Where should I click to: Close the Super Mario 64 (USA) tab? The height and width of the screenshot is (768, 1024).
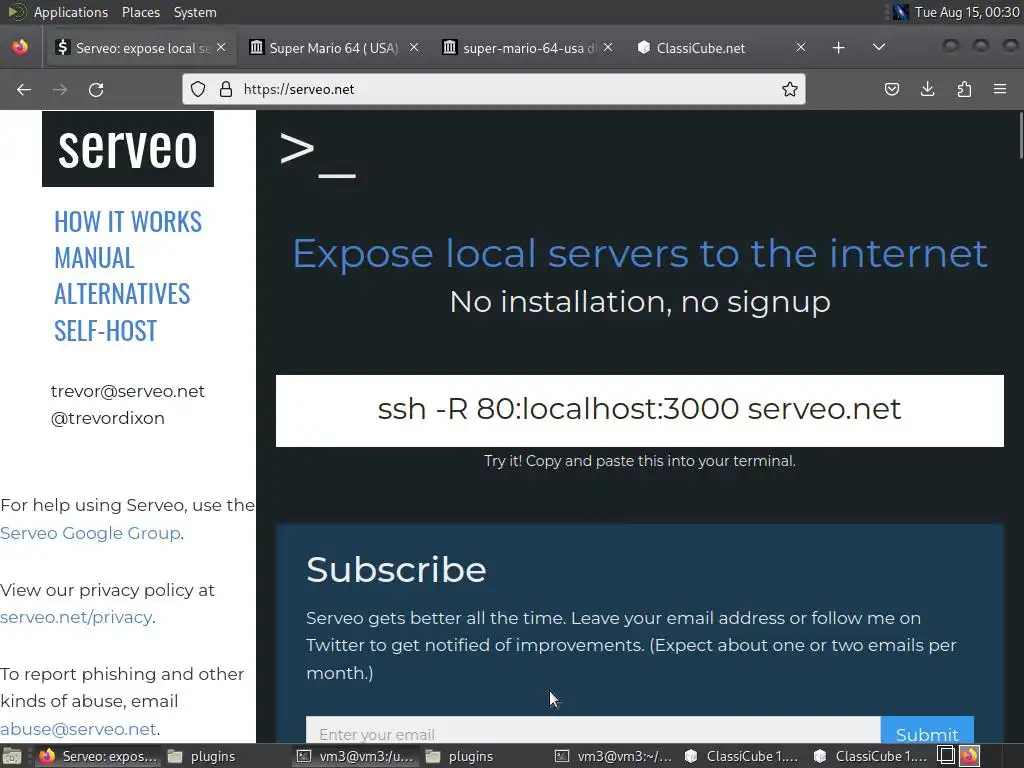click(414, 48)
